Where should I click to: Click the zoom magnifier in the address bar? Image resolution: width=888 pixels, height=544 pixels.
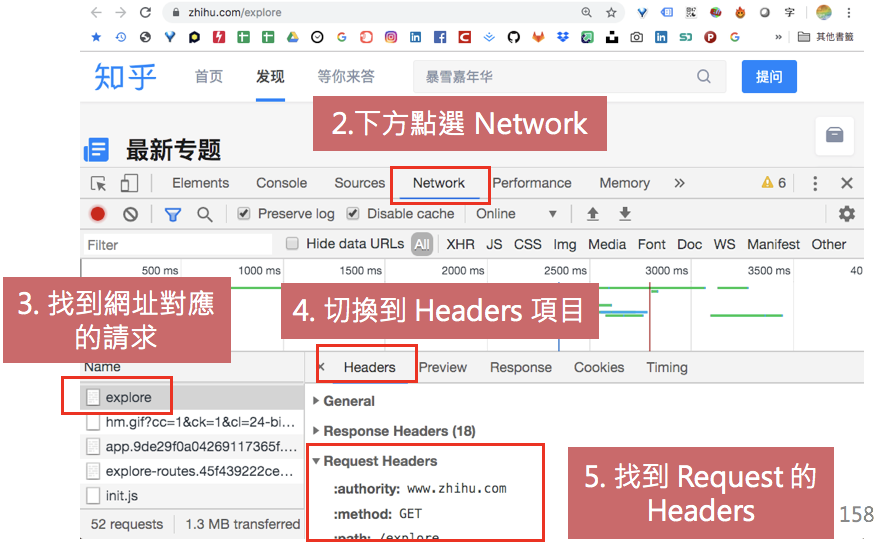pos(587,12)
